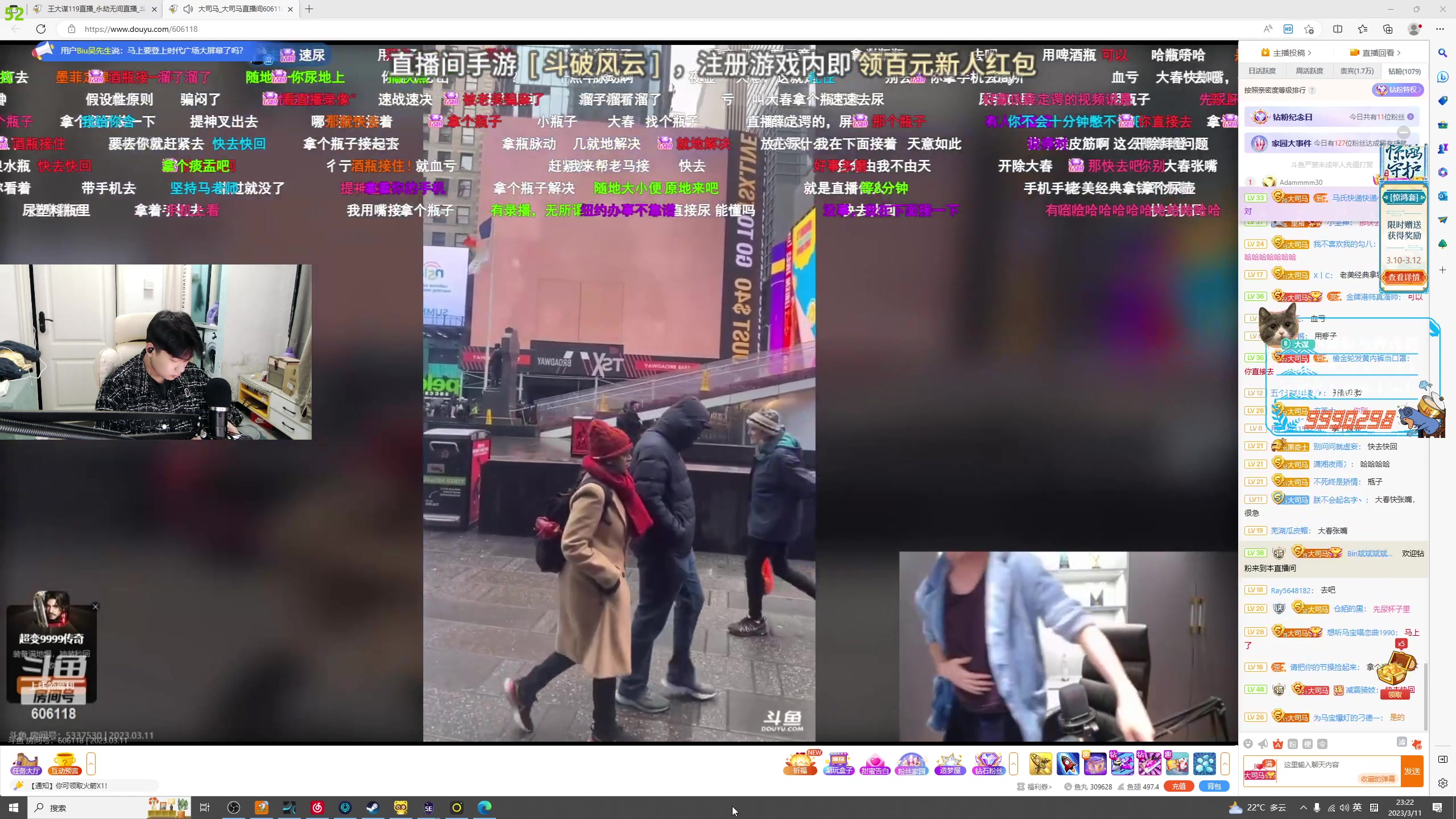Select the 周活跃度 tab
This screenshot has width=1456, height=819.
tap(1309, 71)
